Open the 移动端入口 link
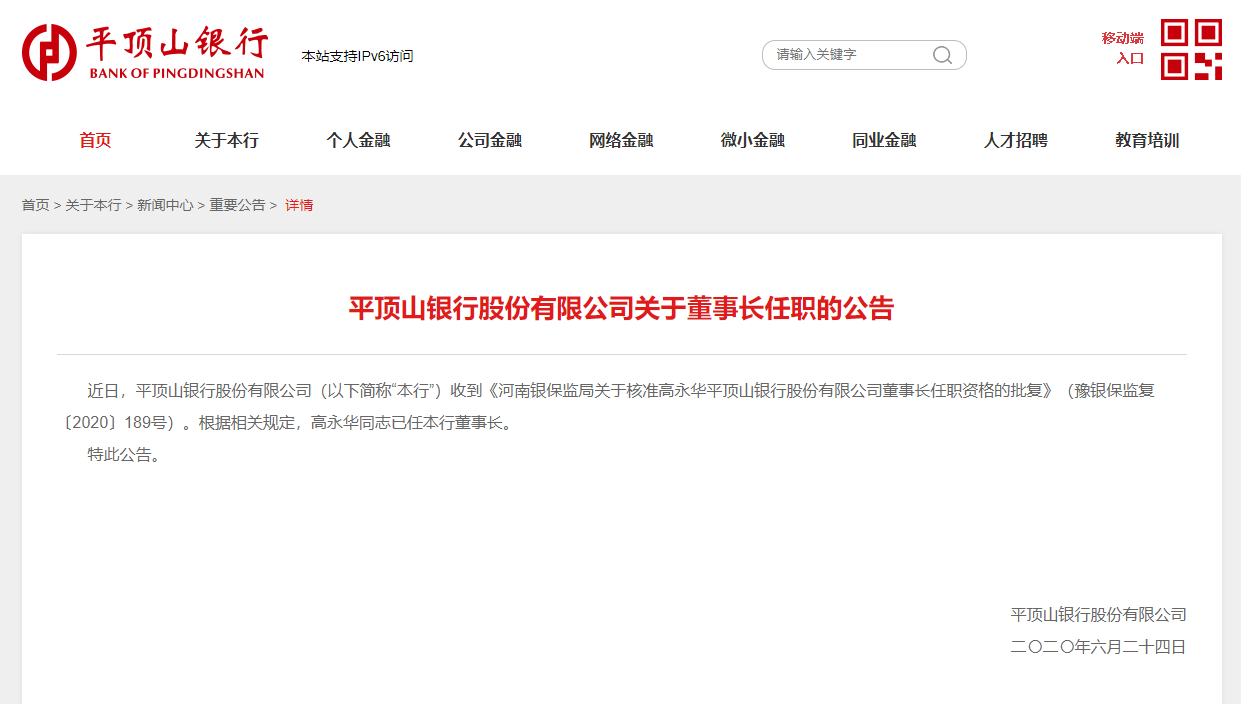 pyautogui.click(x=1122, y=48)
